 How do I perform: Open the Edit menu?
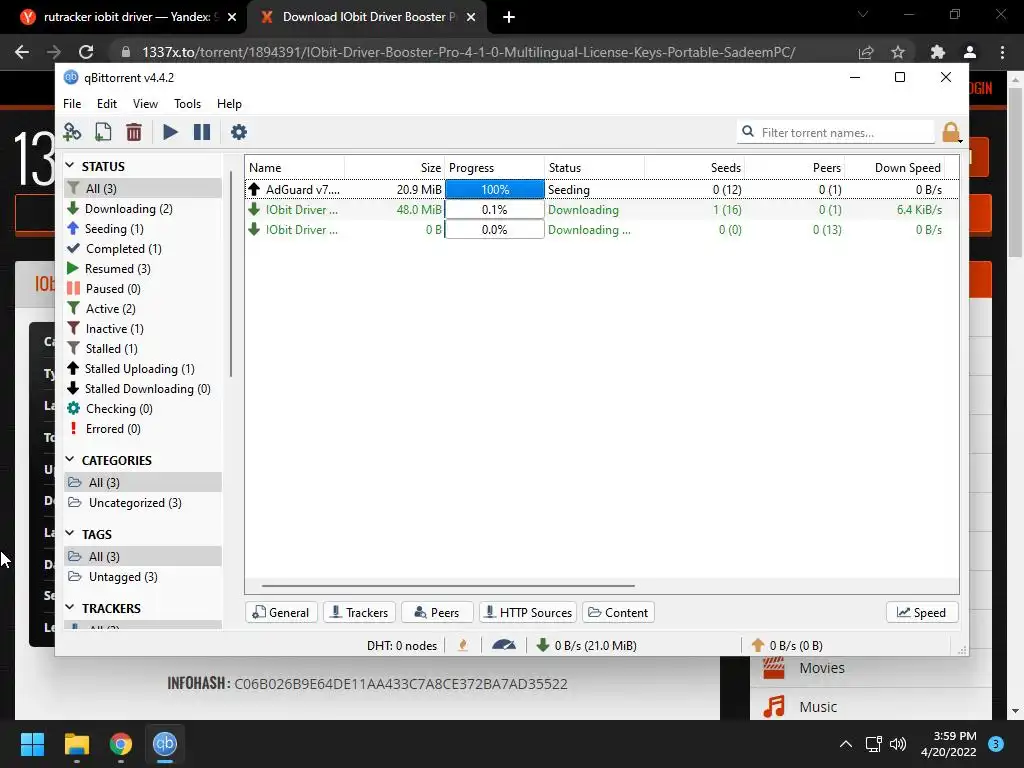[x=106, y=104]
